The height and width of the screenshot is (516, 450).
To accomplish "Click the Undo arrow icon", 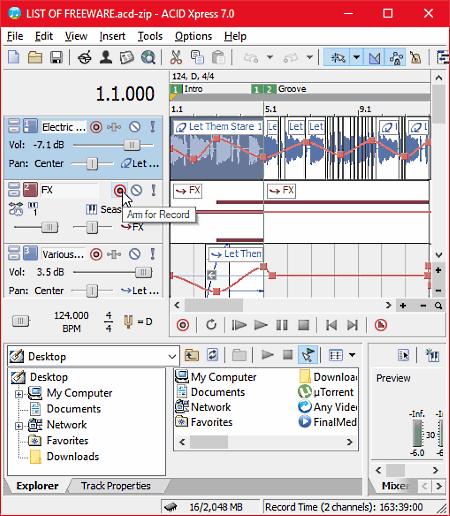I will tap(251, 58).
